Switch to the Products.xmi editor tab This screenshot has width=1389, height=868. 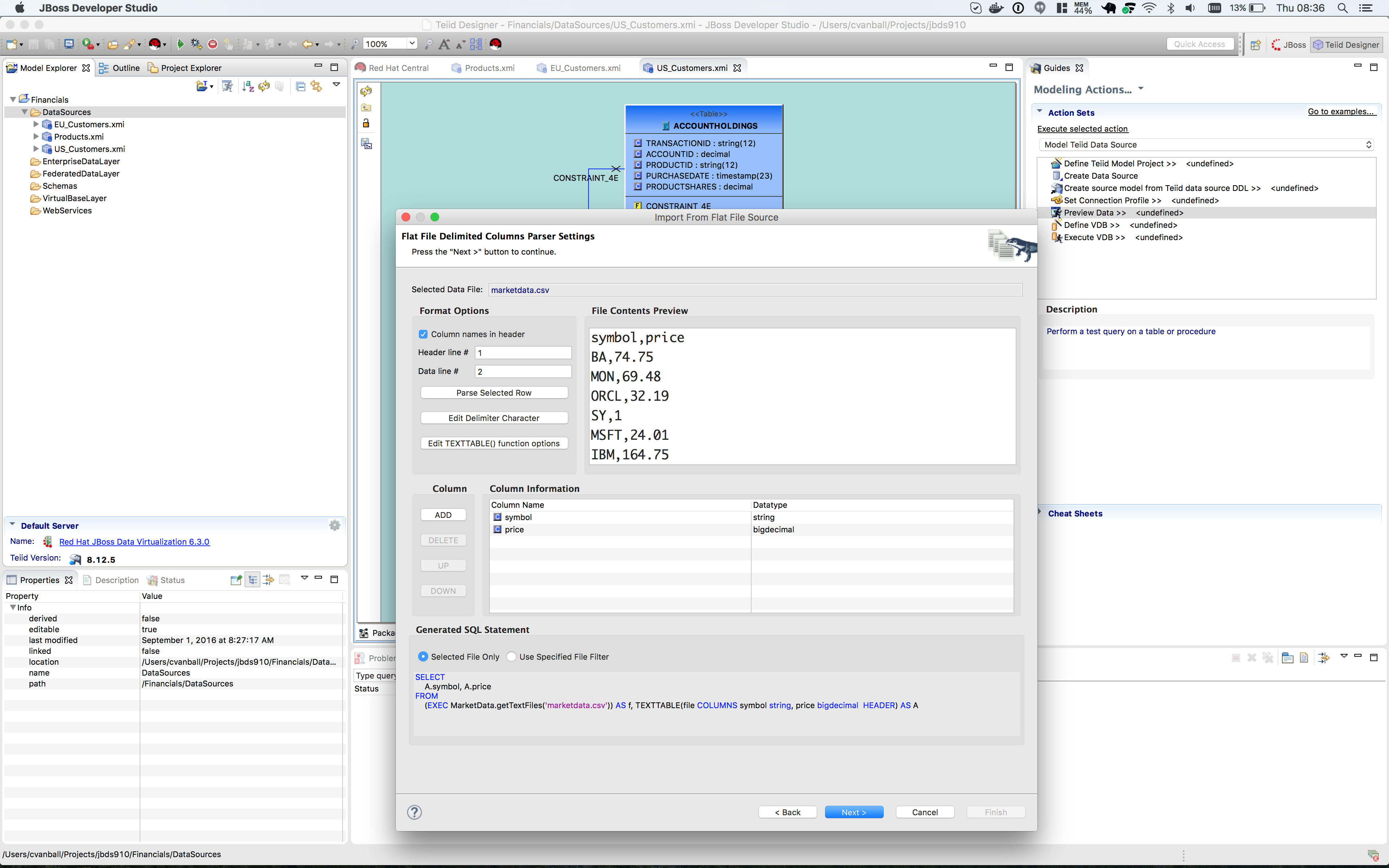click(488, 68)
